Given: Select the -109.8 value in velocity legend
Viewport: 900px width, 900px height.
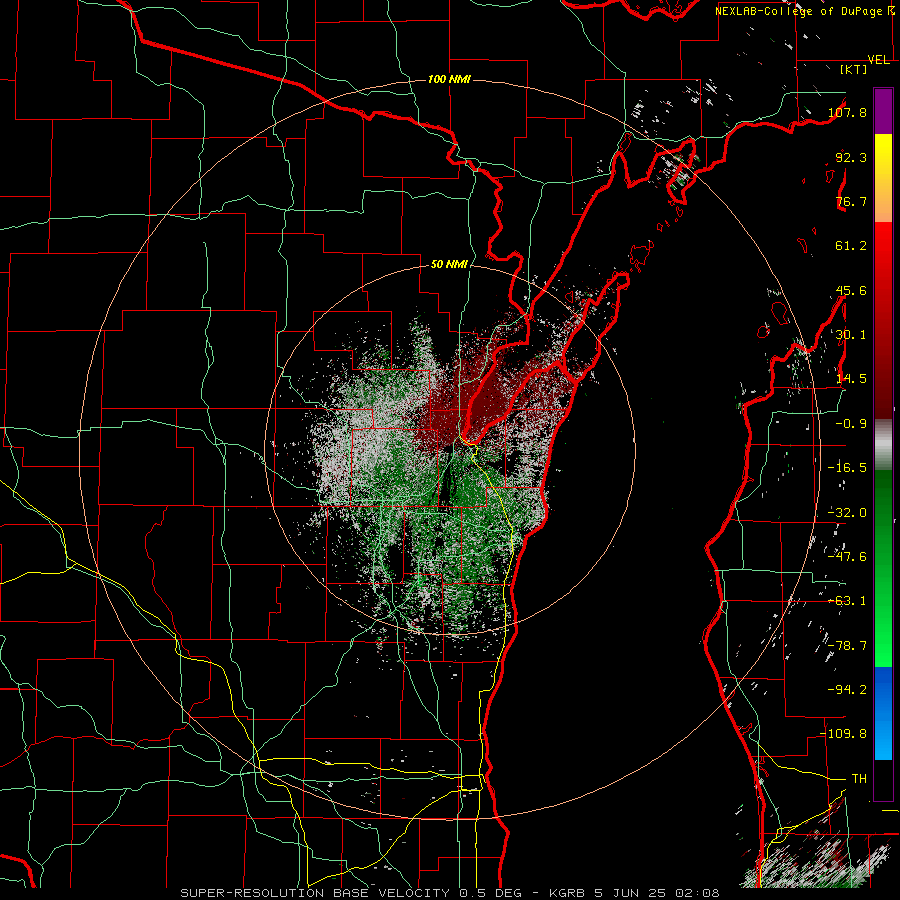Looking at the screenshot, I should tap(844, 734).
